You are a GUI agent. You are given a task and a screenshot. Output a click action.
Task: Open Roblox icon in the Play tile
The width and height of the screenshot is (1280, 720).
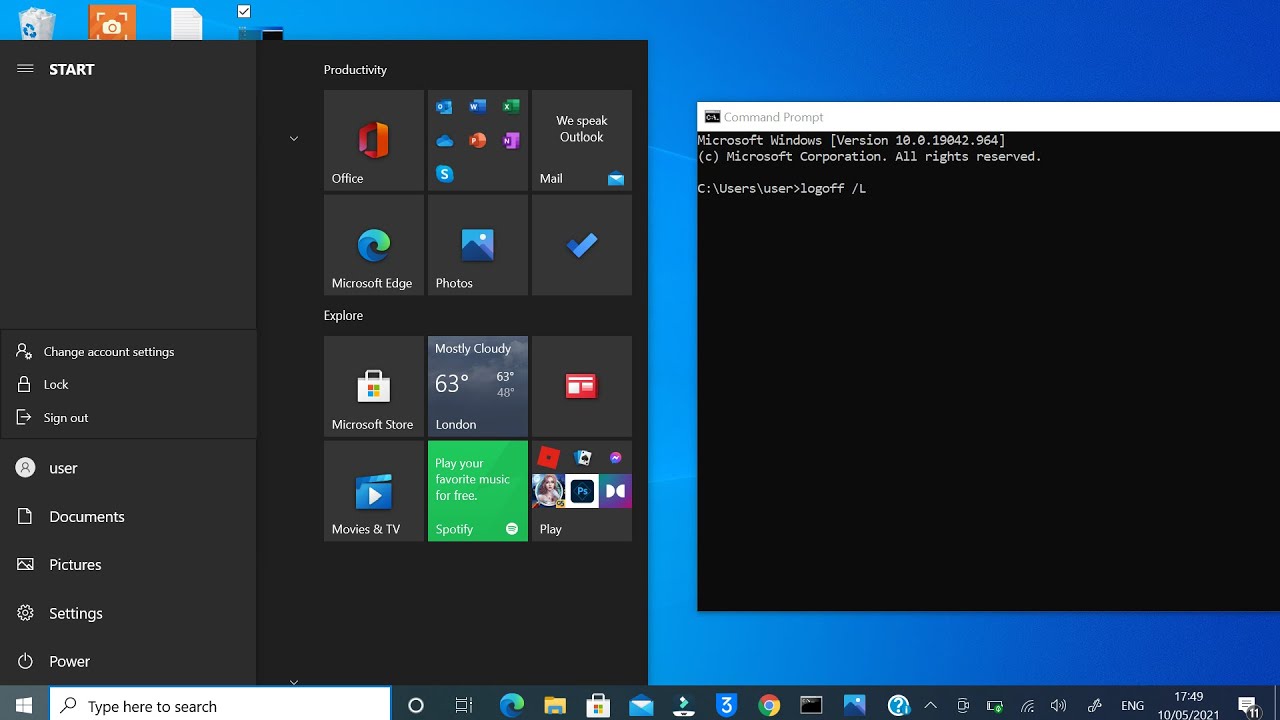(548, 458)
